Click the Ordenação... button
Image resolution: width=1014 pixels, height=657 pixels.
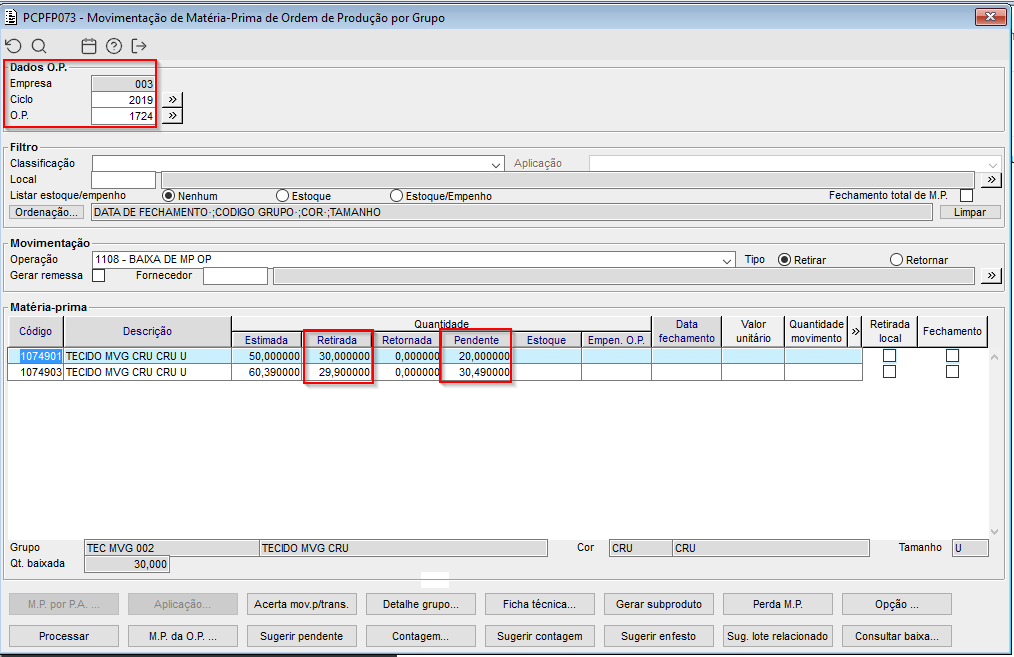coord(47,212)
